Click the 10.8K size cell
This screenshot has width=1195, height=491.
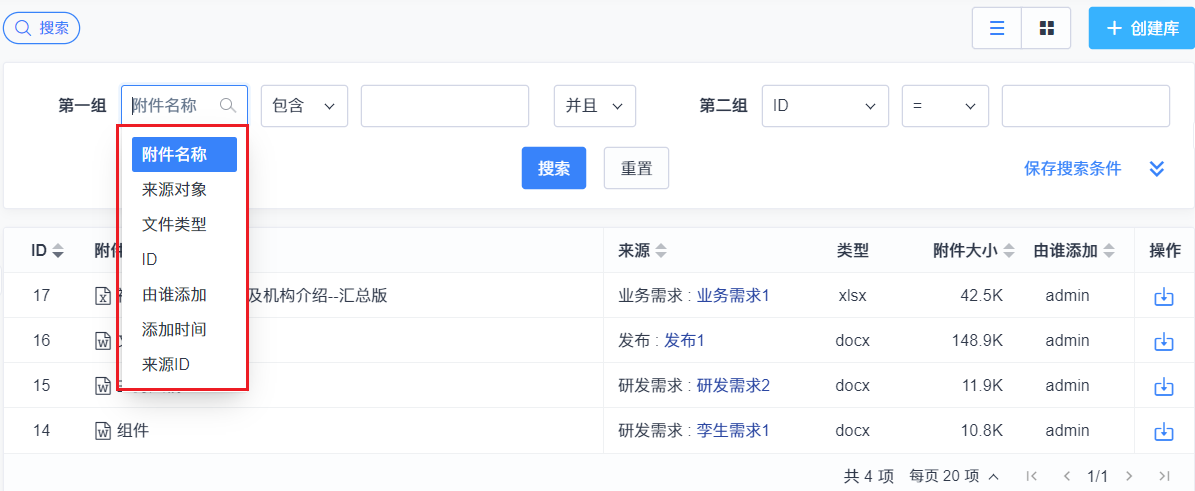coord(982,431)
